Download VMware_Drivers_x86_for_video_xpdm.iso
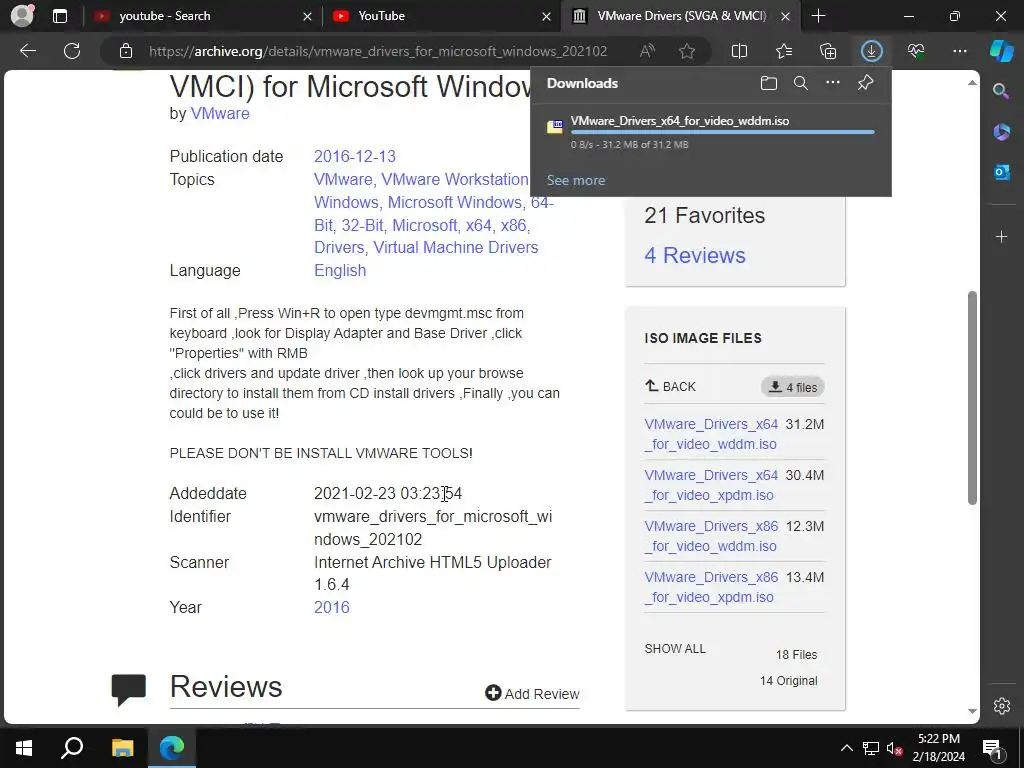1024x768 pixels. coord(711,586)
